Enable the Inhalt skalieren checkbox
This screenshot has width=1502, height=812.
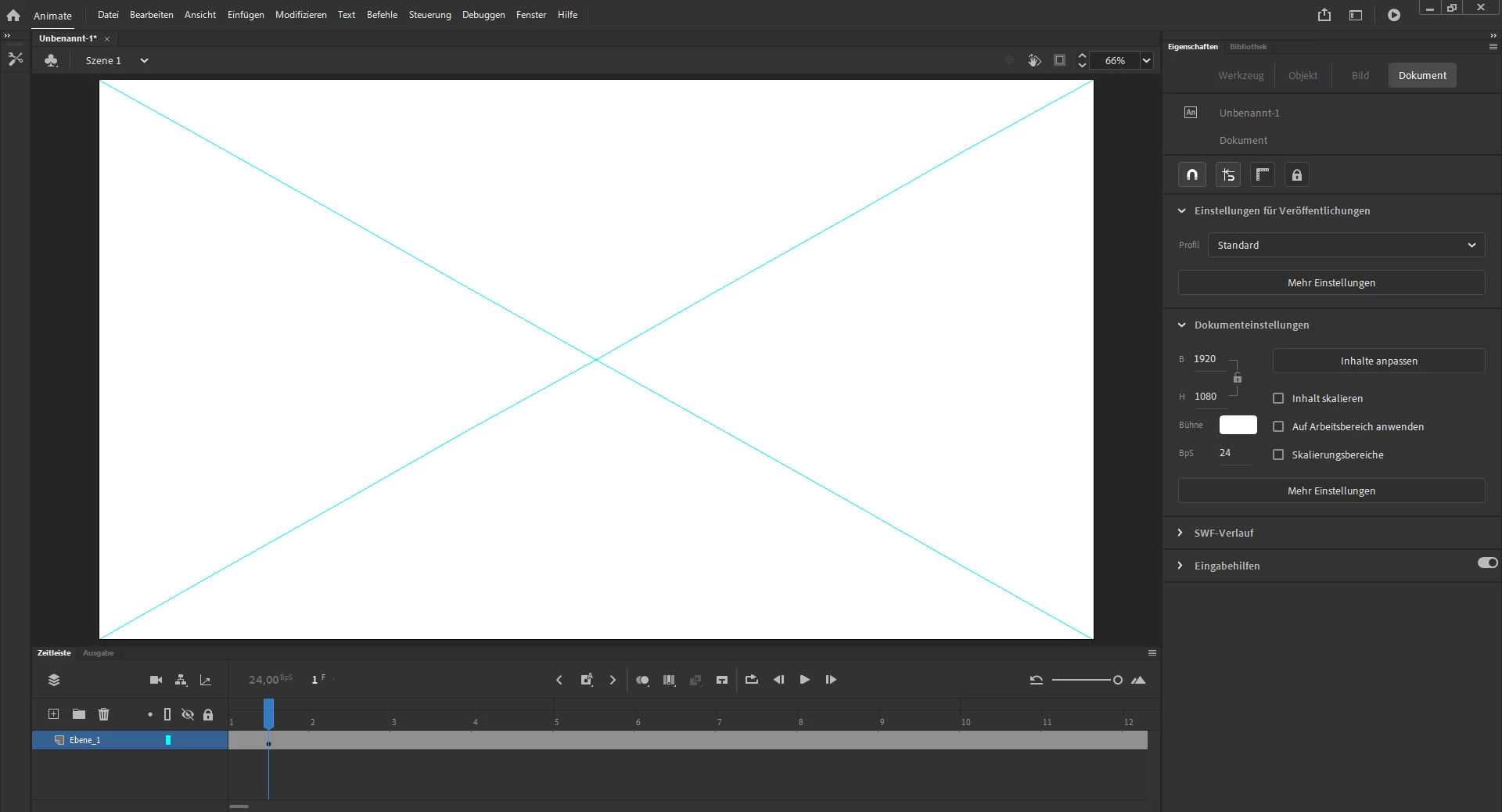1278,398
